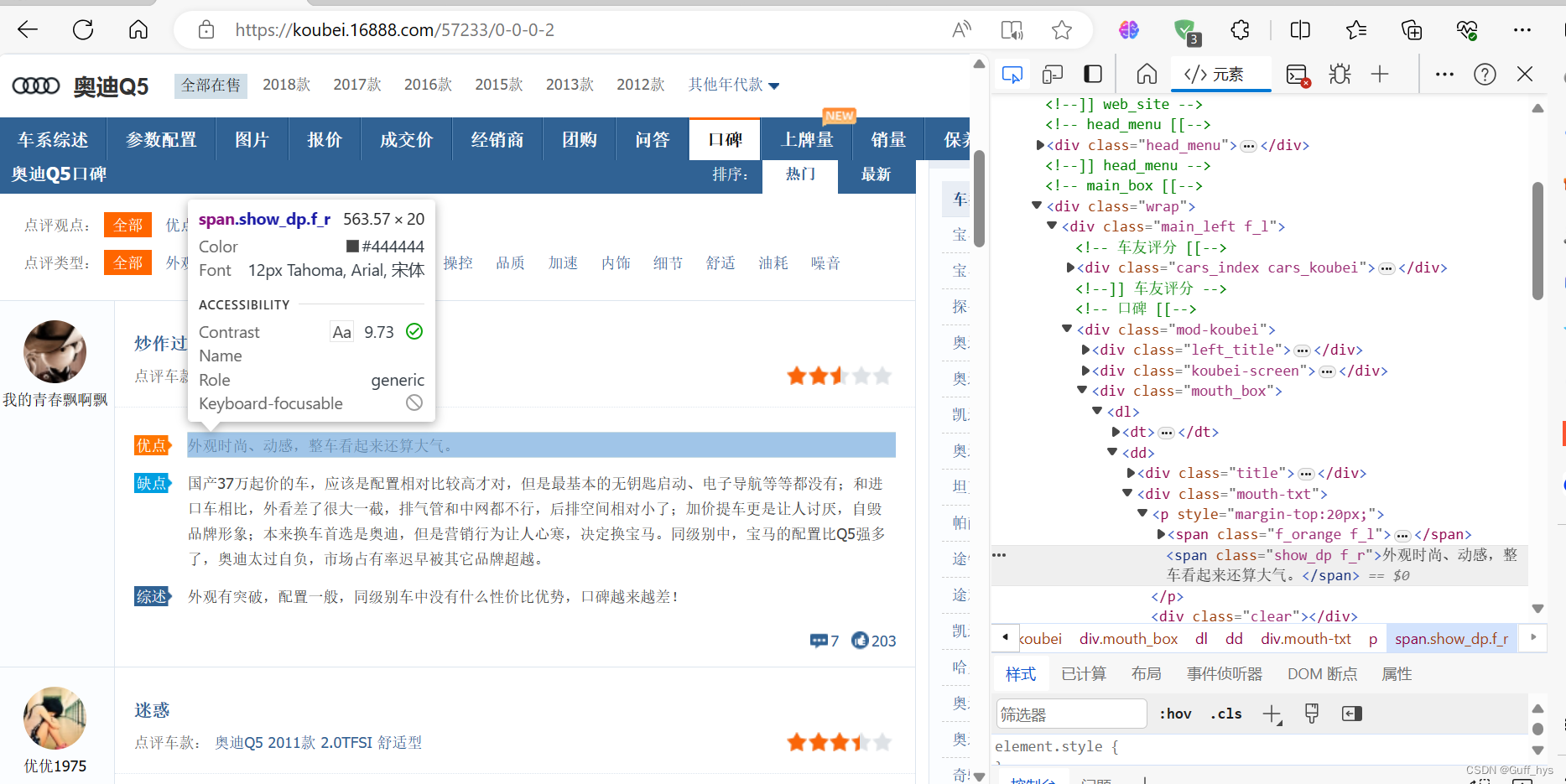Viewport: 1566px width, 784px height.
Task: Add page to favorites star icon
Action: [x=1062, y=30]
